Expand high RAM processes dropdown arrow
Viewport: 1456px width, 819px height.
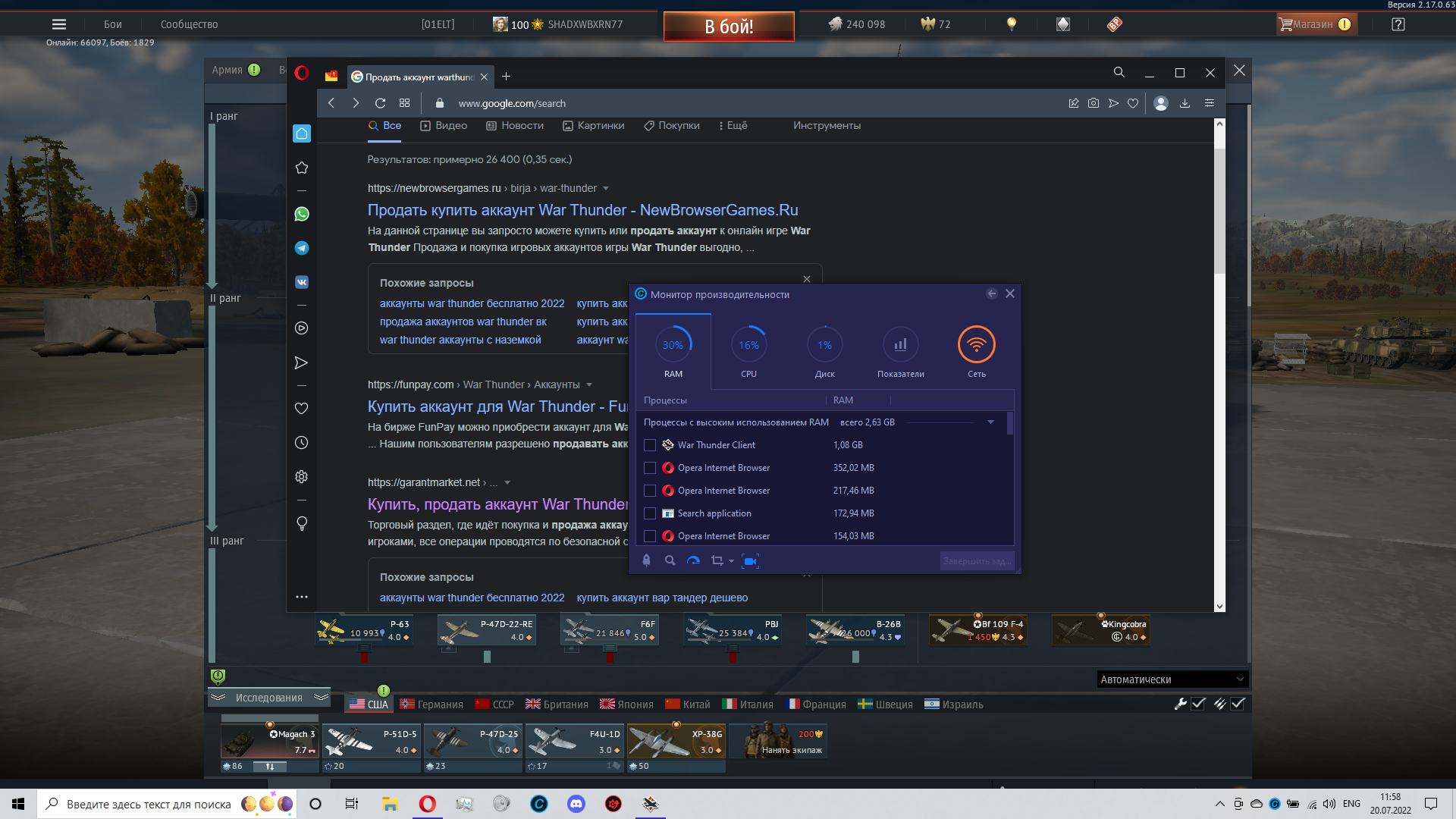pyautogui.click(x=990, y=422)
